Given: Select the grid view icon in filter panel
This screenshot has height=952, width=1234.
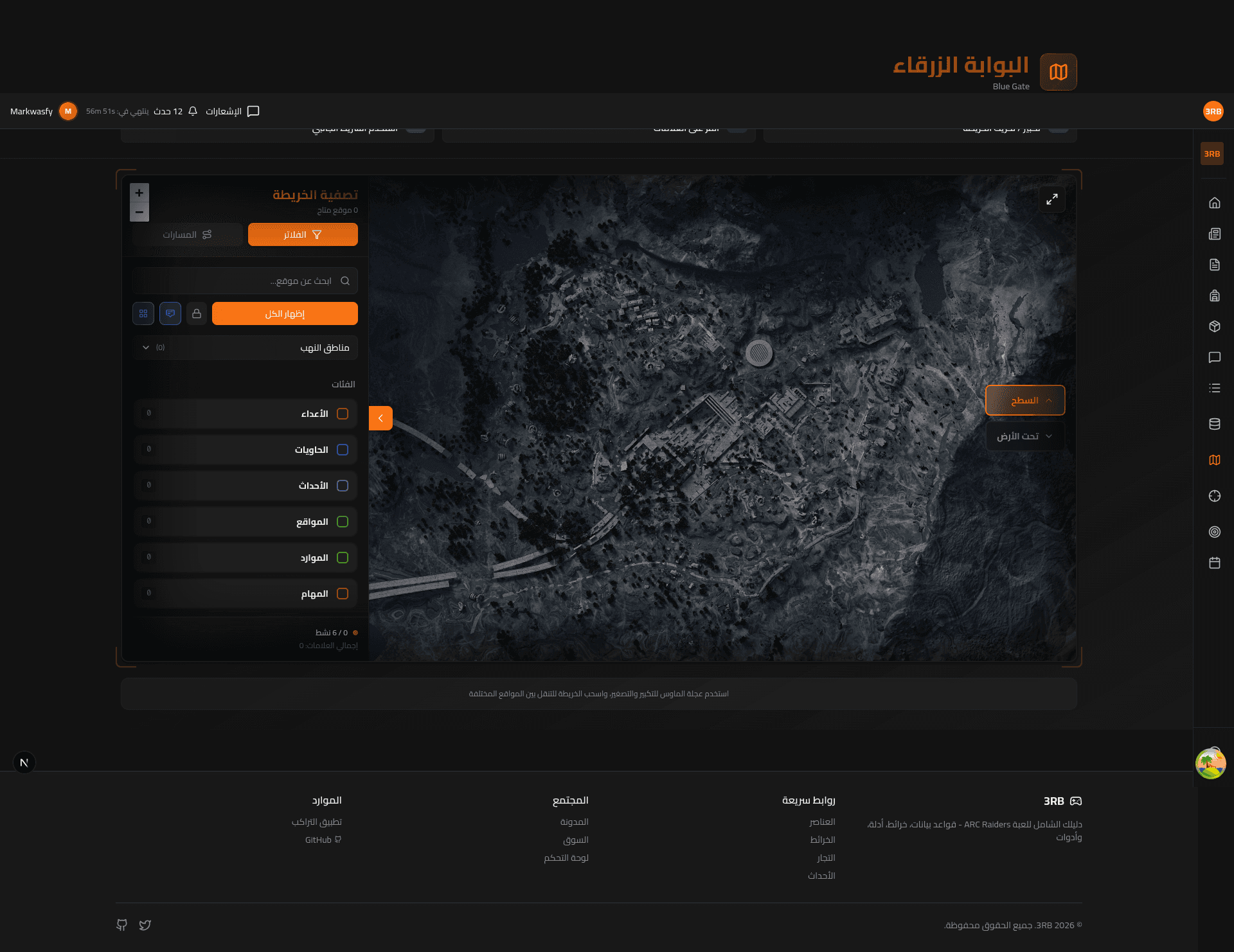Looking at the screenshot, I should click(143, 313).
